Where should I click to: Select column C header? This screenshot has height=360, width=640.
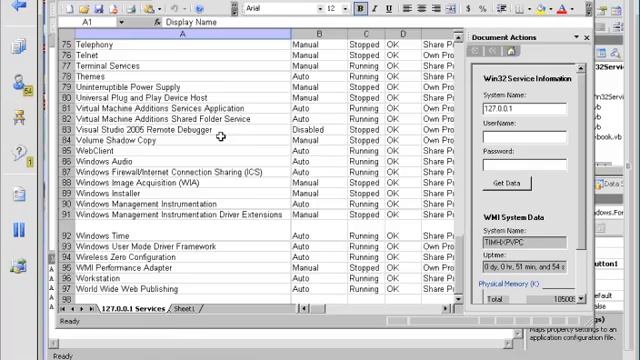pos(366,34)
